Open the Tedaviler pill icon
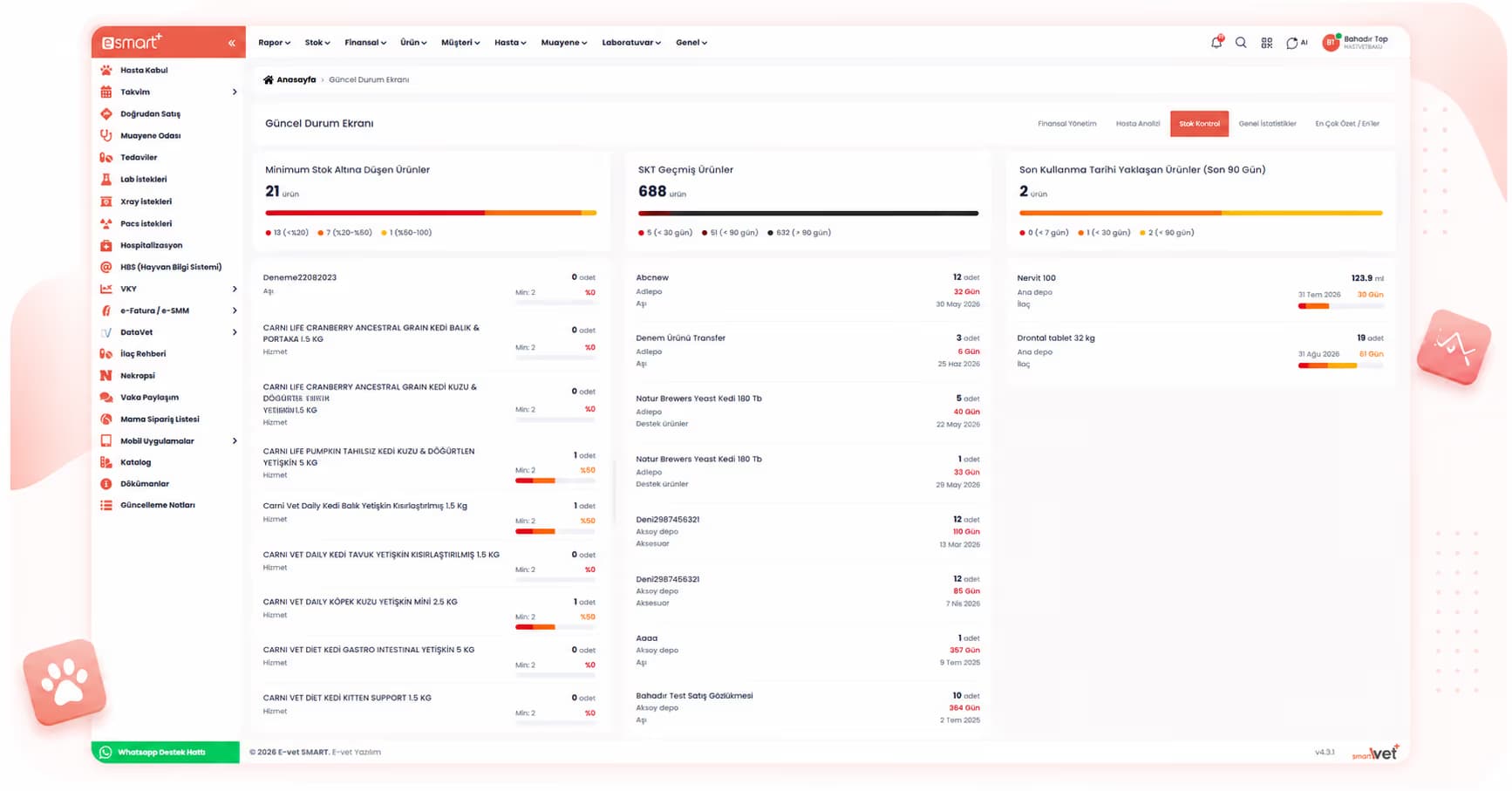 click(106, 157)
